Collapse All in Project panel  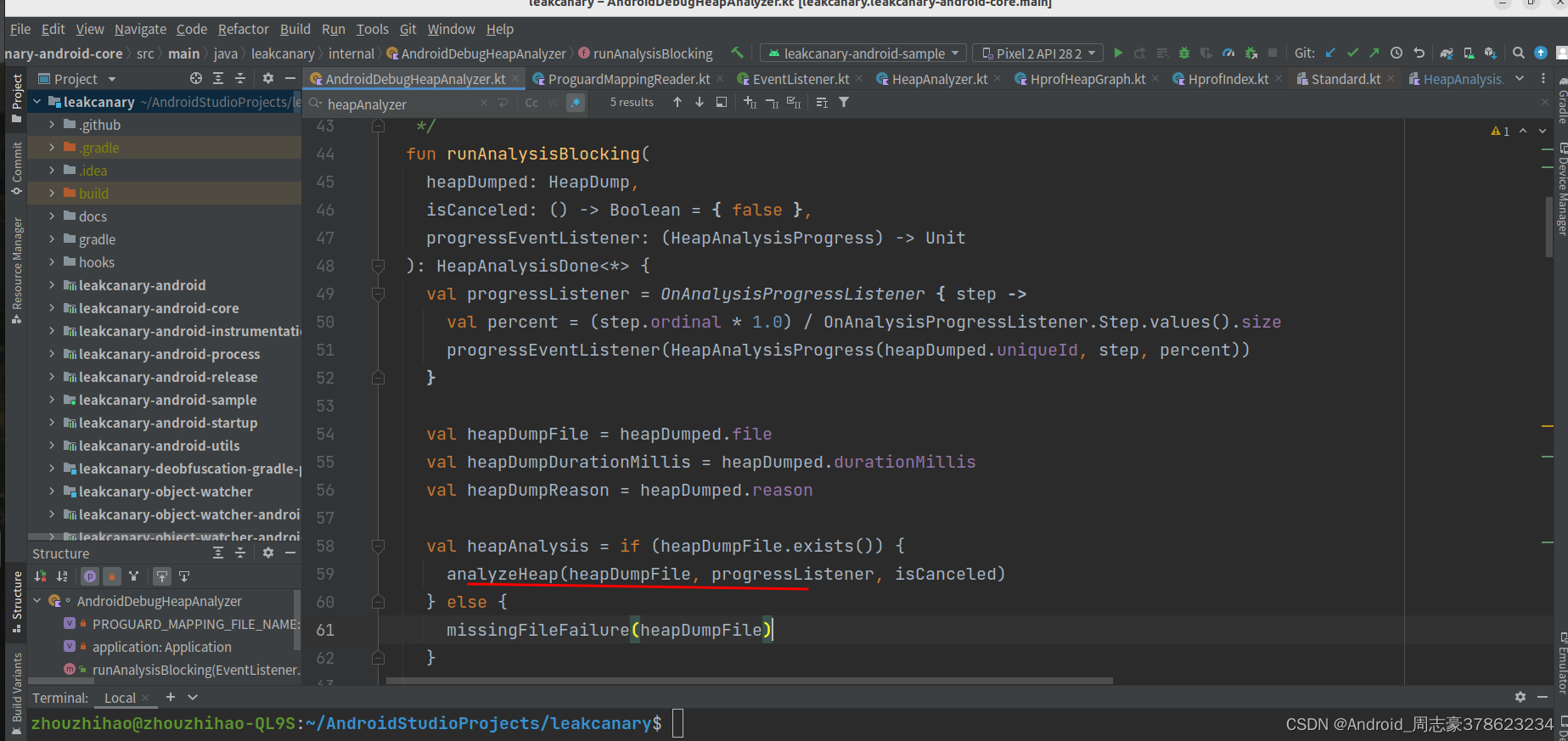(240, 78)
